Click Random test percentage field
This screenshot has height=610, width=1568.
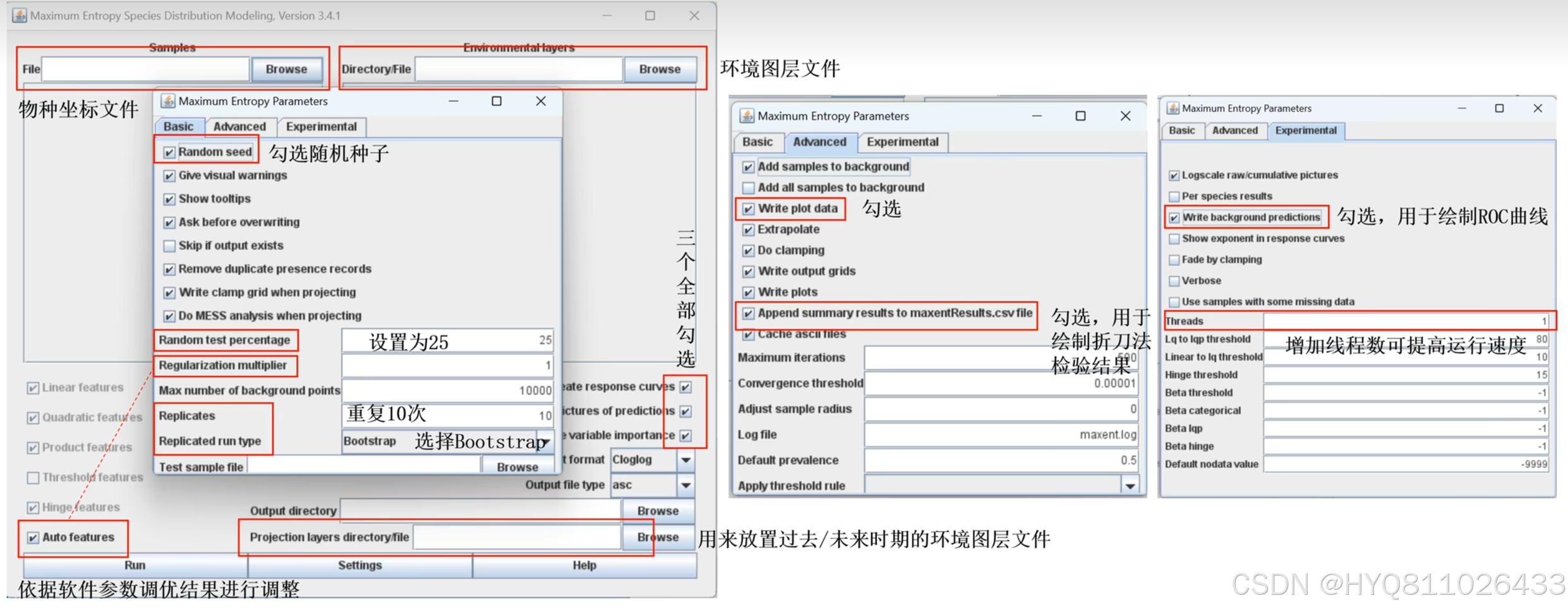pos(447,340)
